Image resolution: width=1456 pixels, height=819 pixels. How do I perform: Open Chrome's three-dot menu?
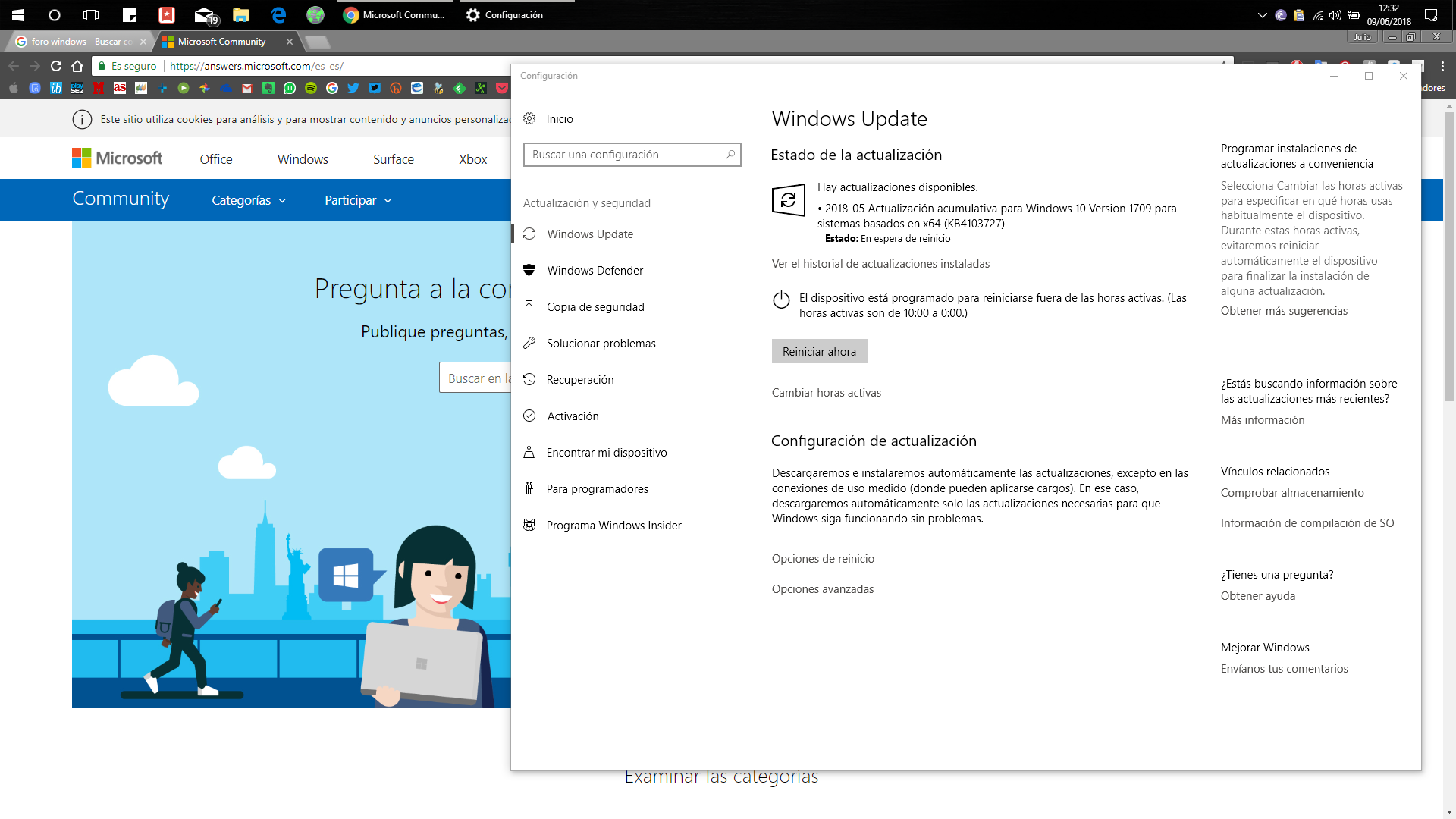(x=1442, y=66)
